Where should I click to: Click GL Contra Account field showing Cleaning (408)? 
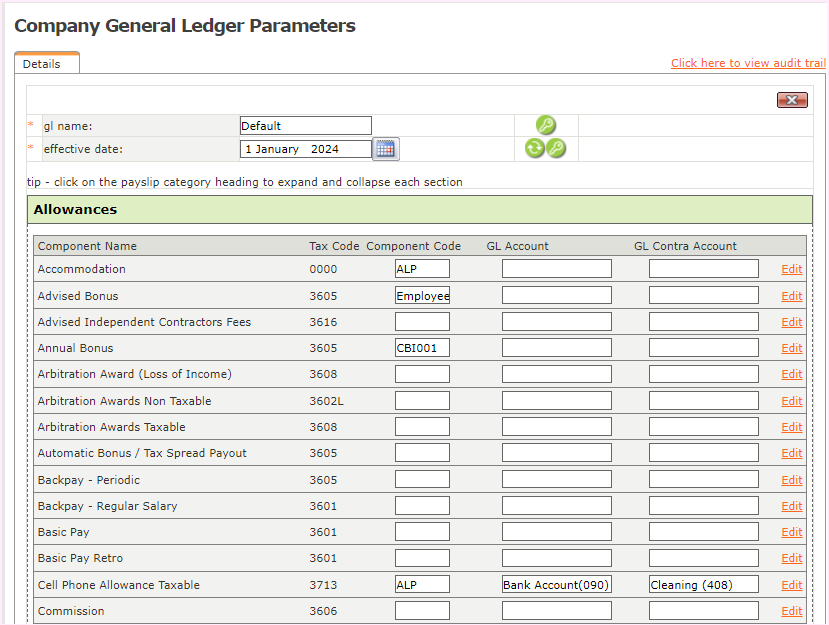tap(703, 585)
